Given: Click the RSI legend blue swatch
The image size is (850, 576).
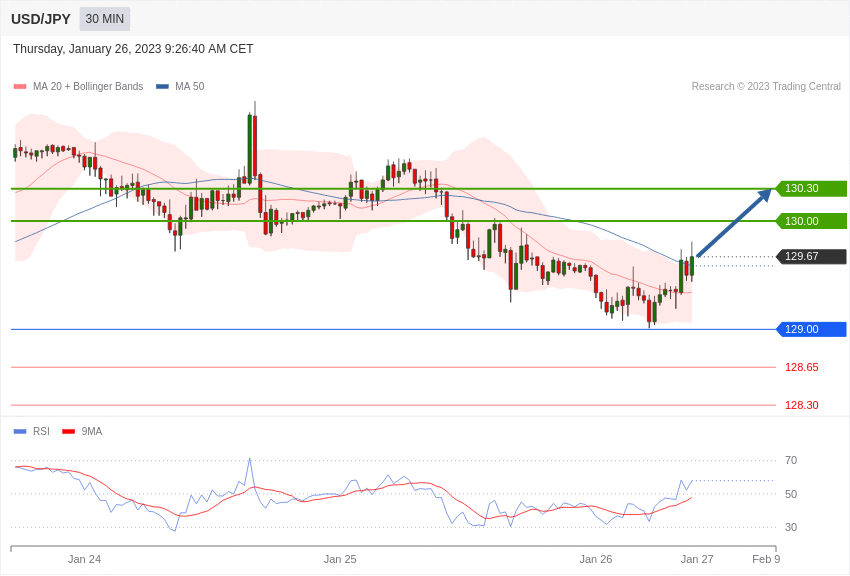Looking at the screenshot, I should point(20,432).
